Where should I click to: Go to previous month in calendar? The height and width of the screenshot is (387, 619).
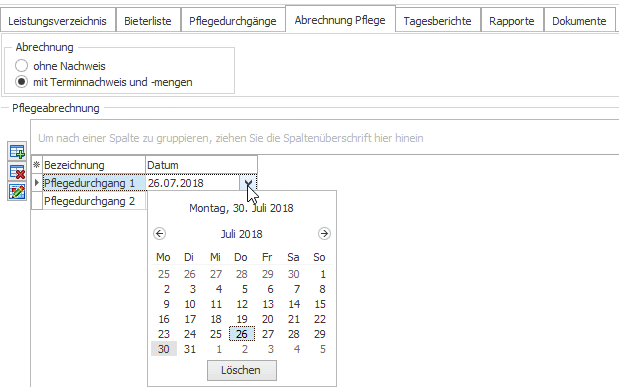pyautogui.click(x=159, y=234)
